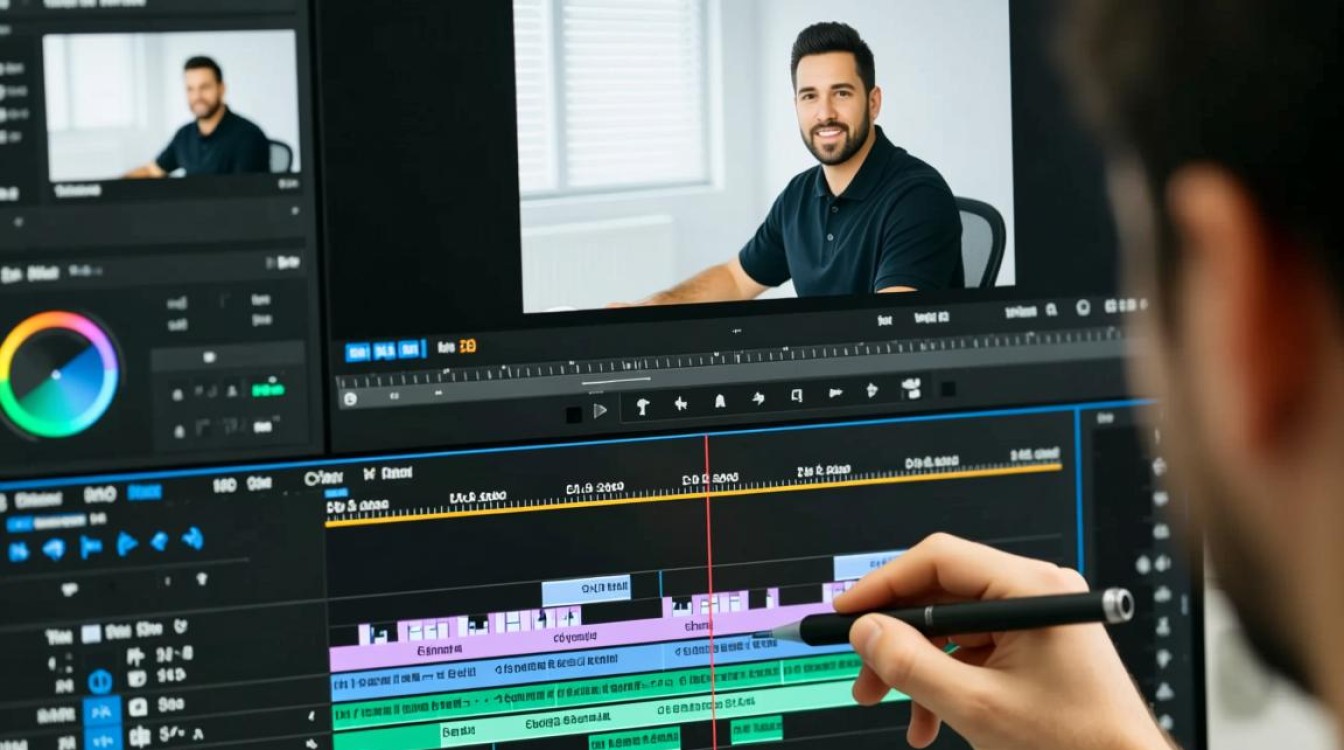
Task: Select the blue highlighted tab in timeline header
Action: (x=145, y=492)
